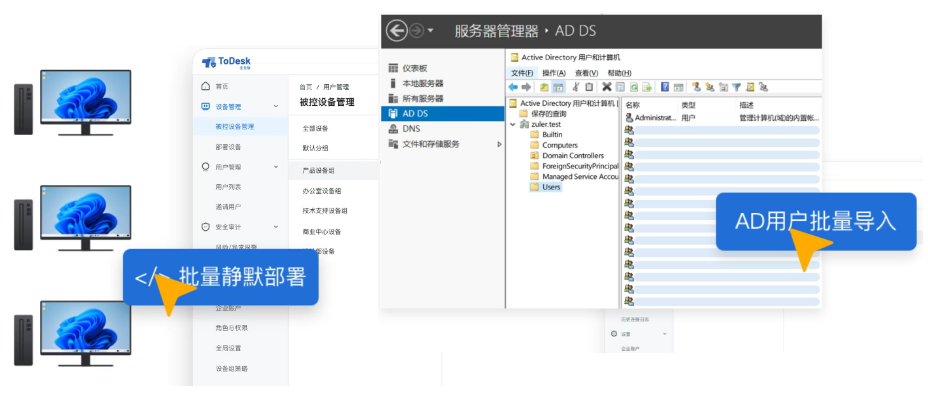Select the Users folder in AD tree
The height and width of the screenshot is (414, 928).
pos(550,187)
